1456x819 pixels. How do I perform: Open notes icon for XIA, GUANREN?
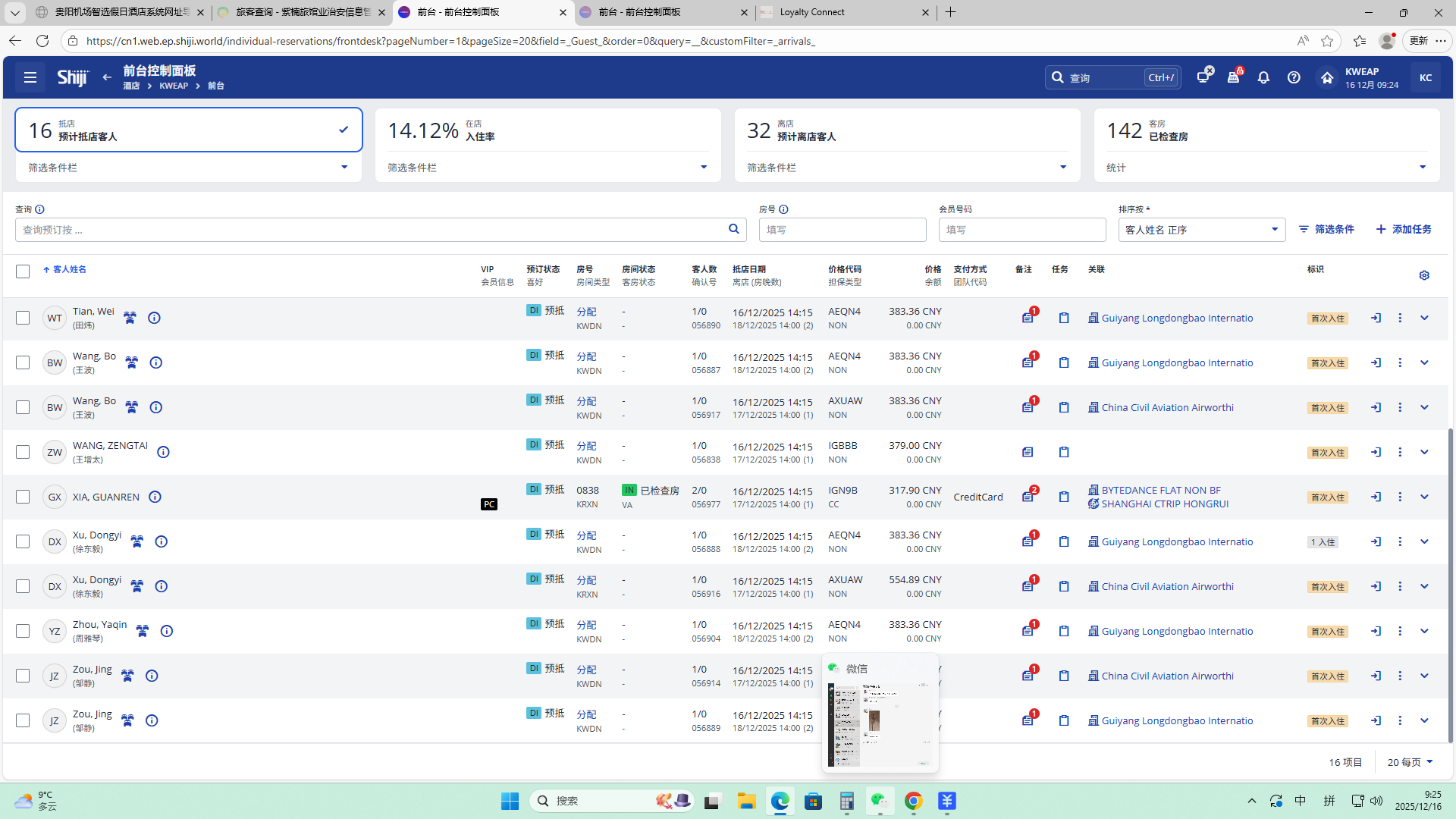point(1028,497)
